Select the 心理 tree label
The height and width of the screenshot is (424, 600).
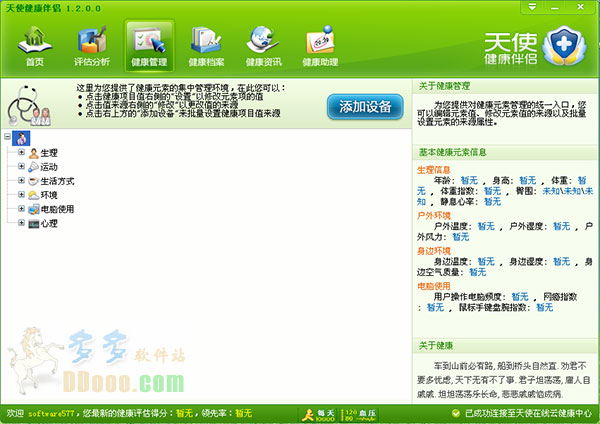[49, 223]
